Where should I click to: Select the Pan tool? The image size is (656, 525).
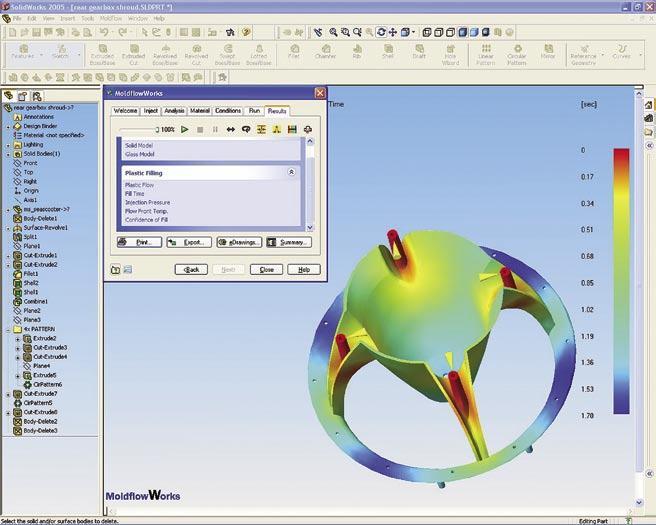(393, 32)
